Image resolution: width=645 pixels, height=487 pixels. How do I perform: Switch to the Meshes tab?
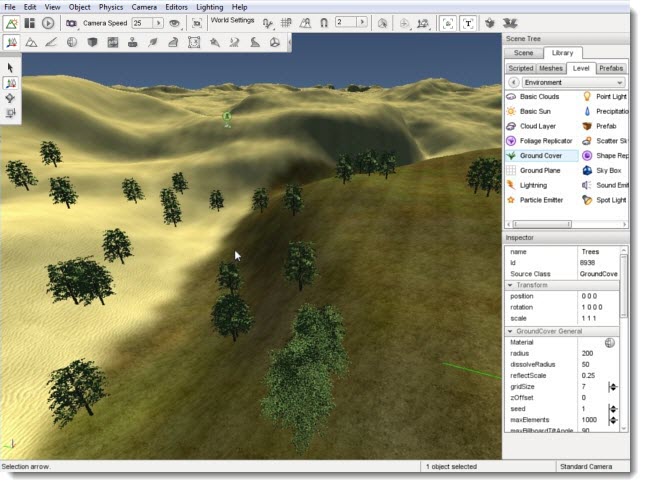[x=551, y=68]
